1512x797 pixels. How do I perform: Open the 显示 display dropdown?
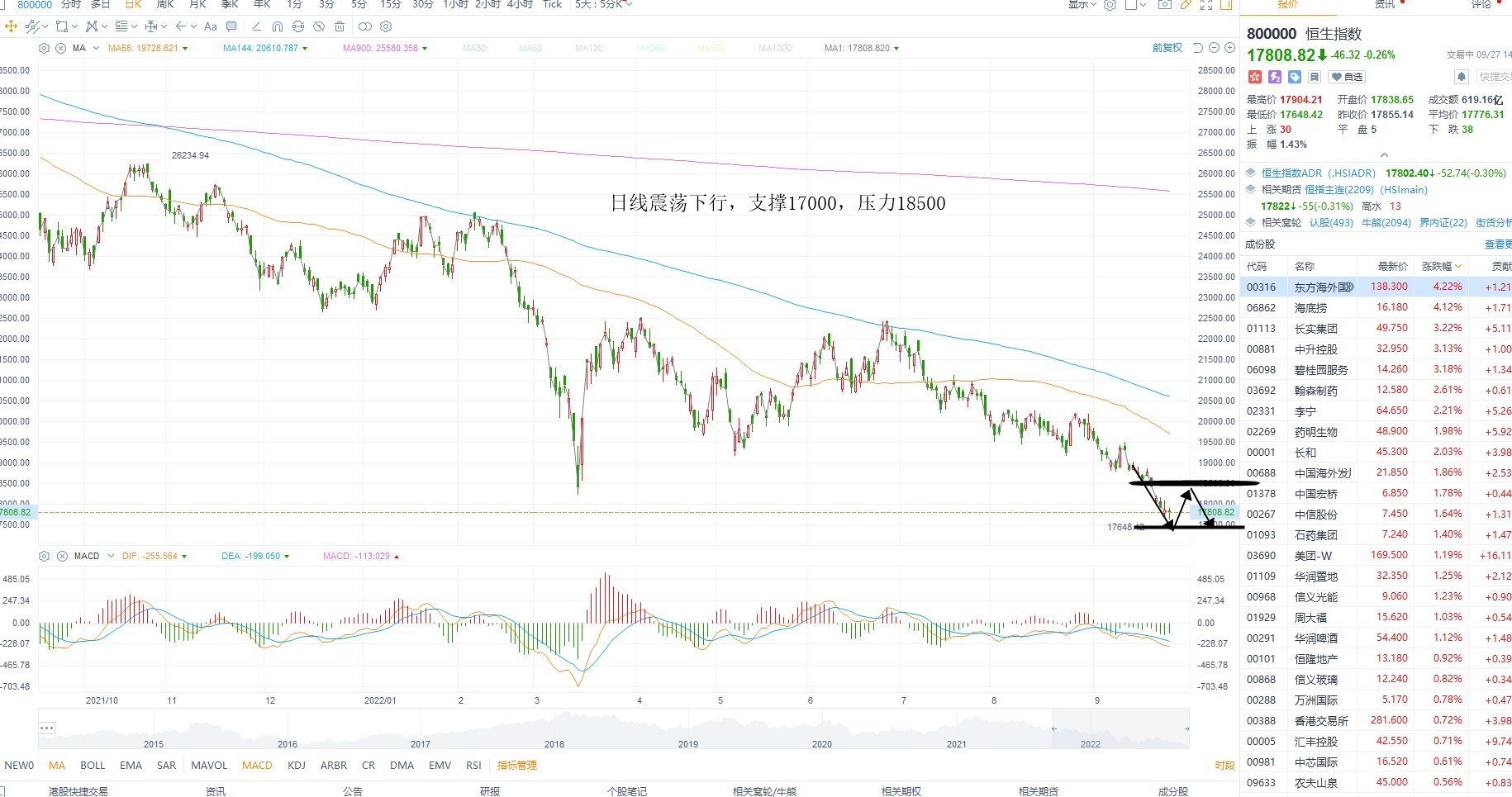click(1082, 4)
